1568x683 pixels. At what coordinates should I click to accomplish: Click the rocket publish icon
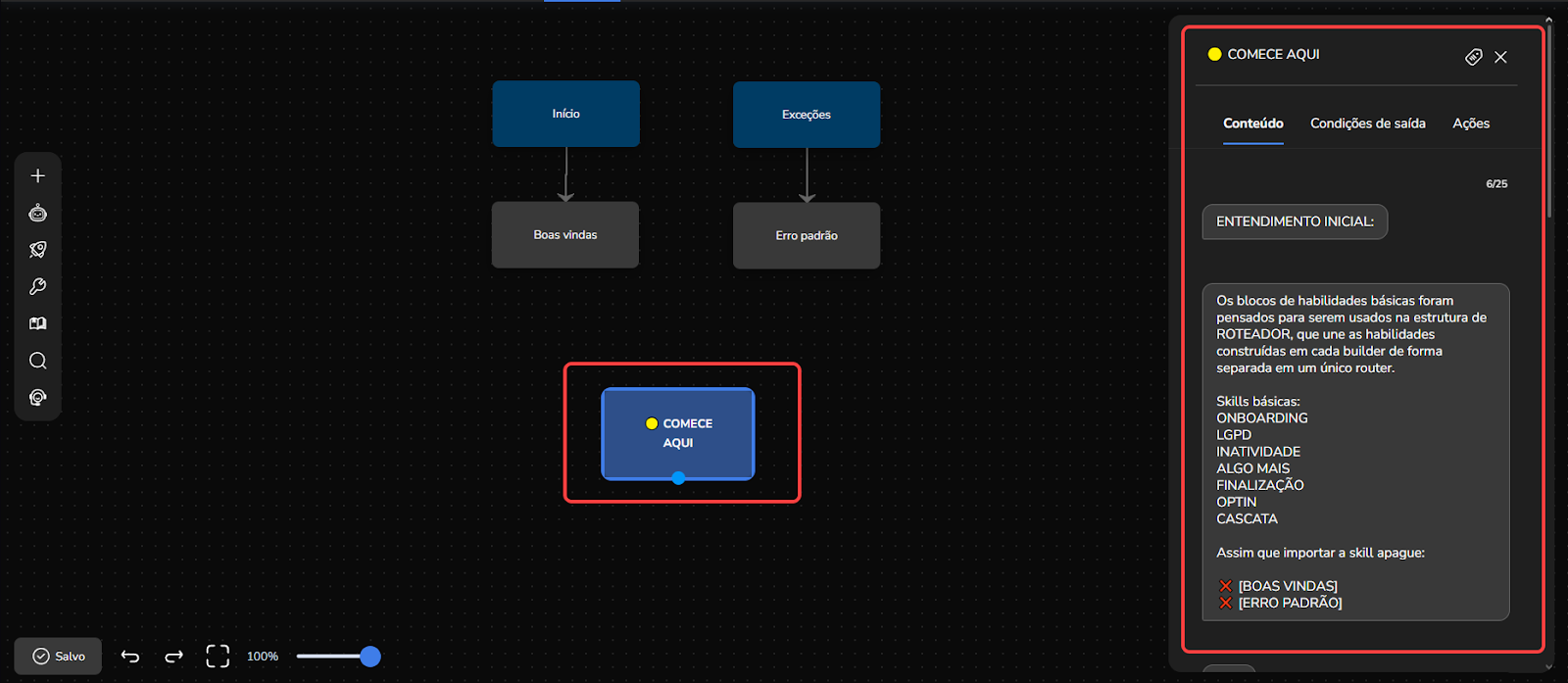(38, 250)
